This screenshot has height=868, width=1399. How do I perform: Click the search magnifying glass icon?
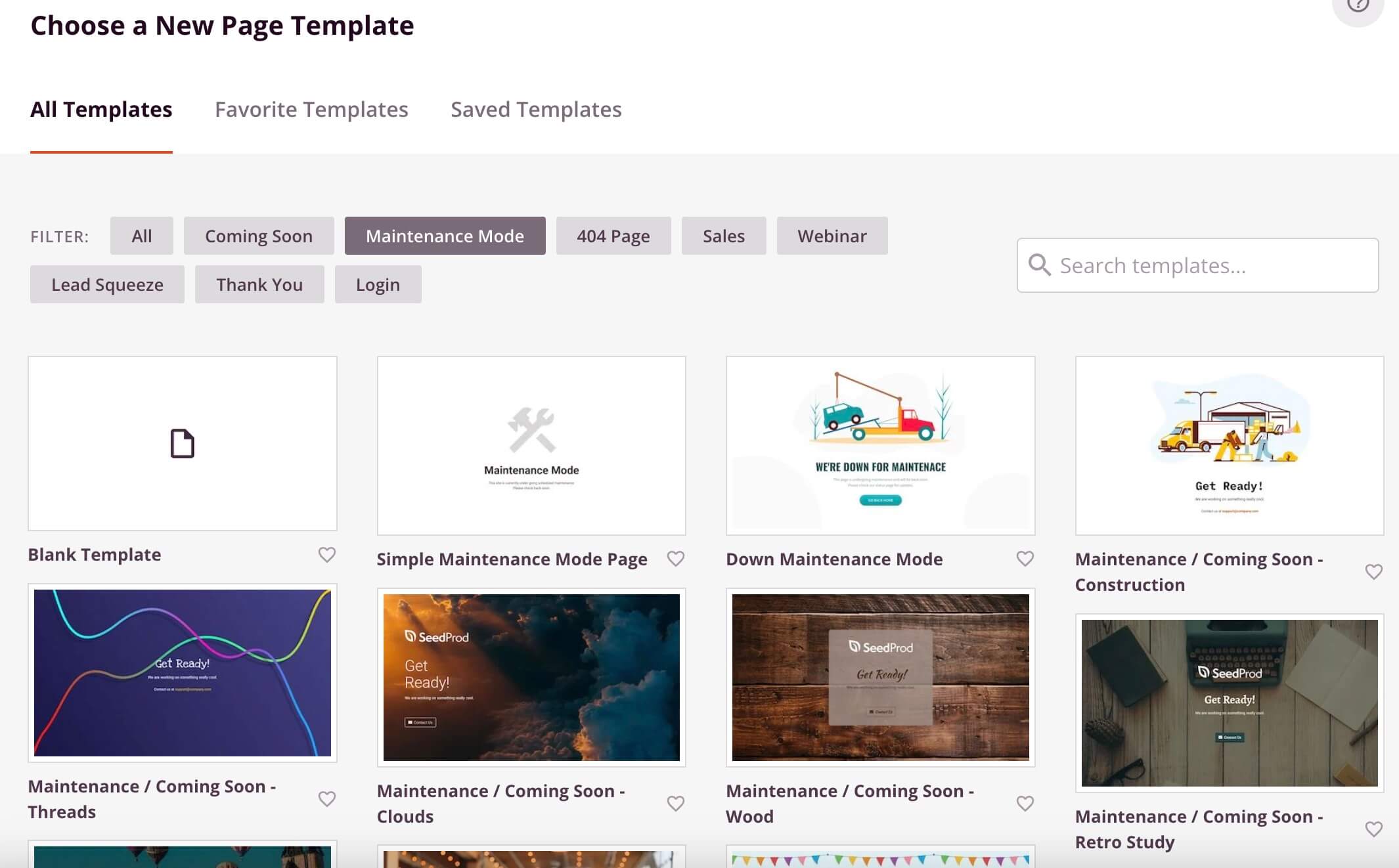[x=1040, y=265]
